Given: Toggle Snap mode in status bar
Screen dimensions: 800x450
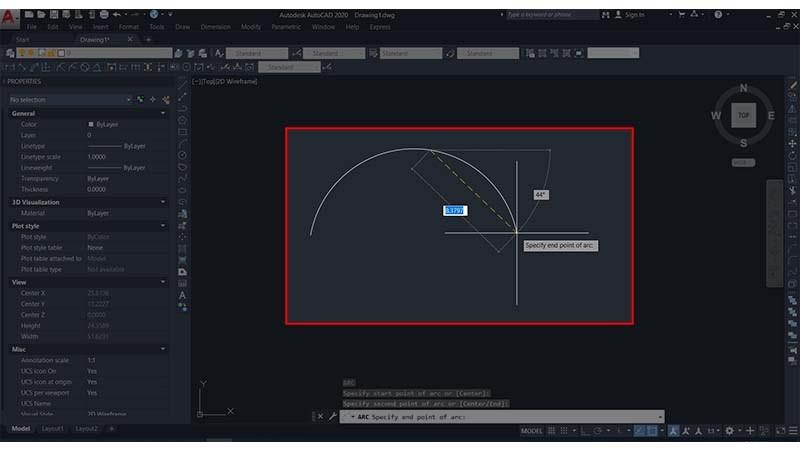Looking at the screenshot, I should point(564,431).
